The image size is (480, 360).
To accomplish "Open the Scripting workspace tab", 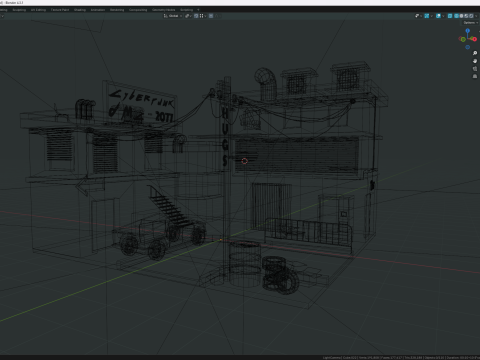I will click(187, 10).
